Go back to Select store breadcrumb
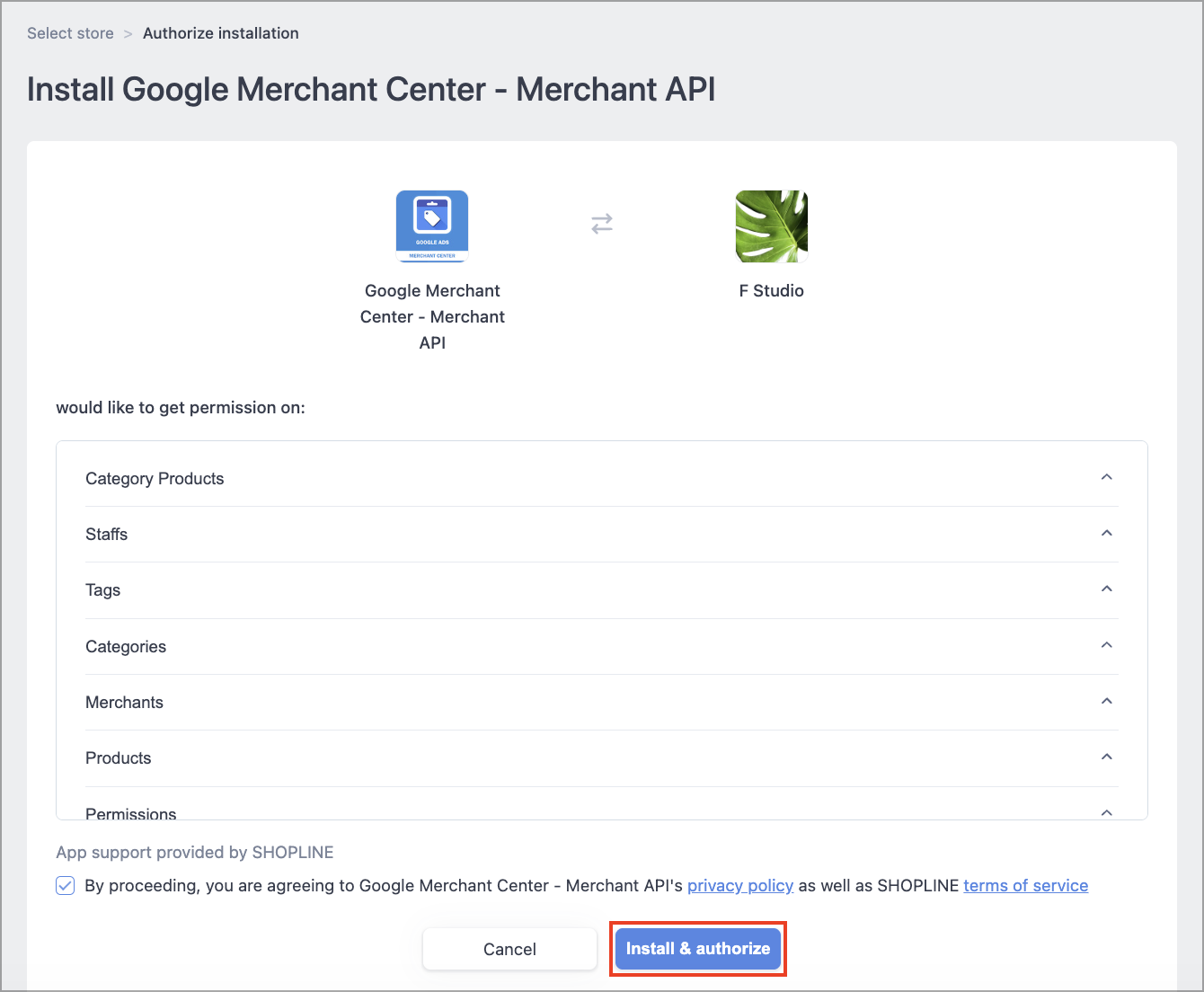 (x=70, y=33)
